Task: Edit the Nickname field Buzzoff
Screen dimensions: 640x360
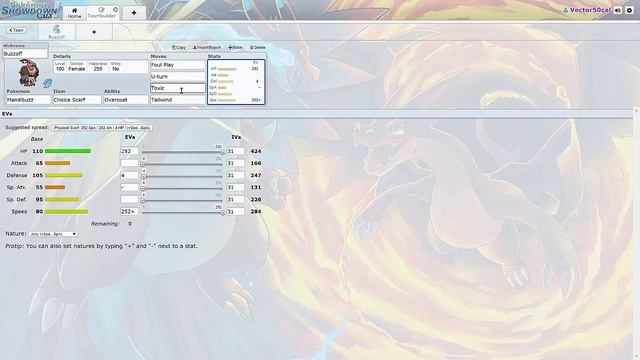Action: click(x=25, y=54)
